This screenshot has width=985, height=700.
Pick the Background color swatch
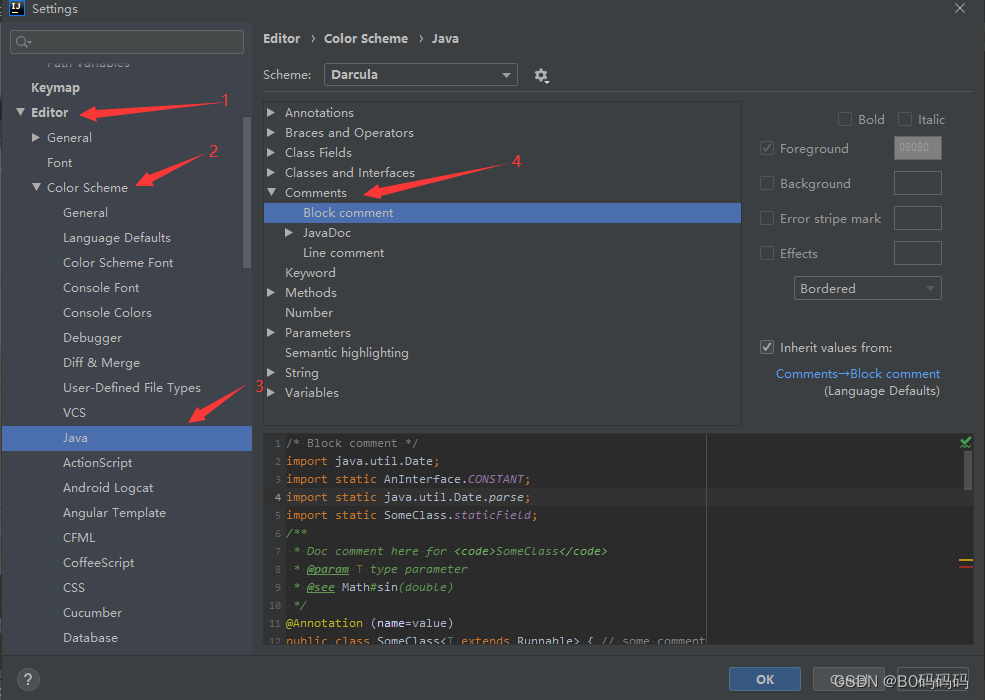coord(918,183)
